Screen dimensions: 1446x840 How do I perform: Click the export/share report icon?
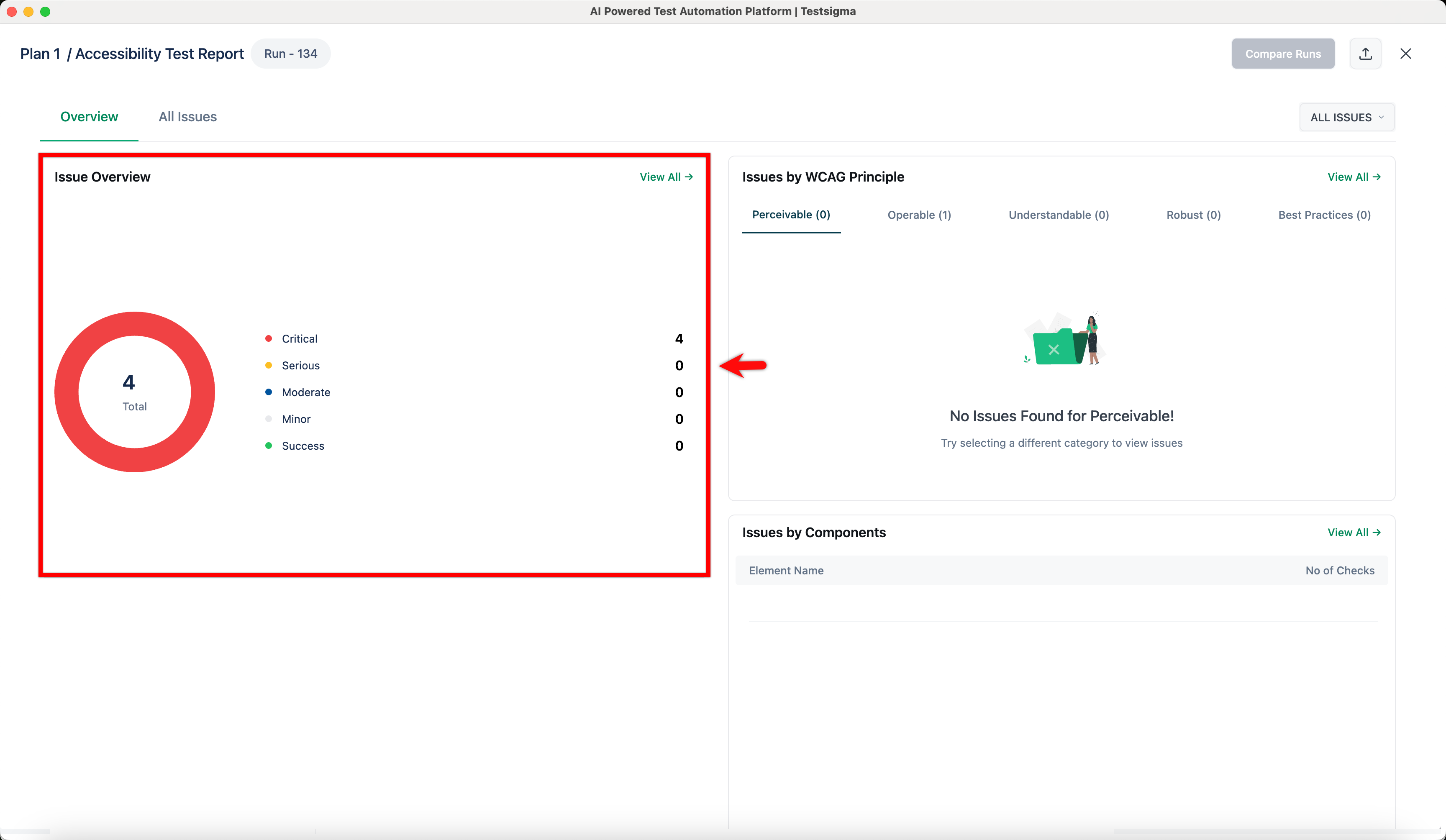[x=1366, y=54]
